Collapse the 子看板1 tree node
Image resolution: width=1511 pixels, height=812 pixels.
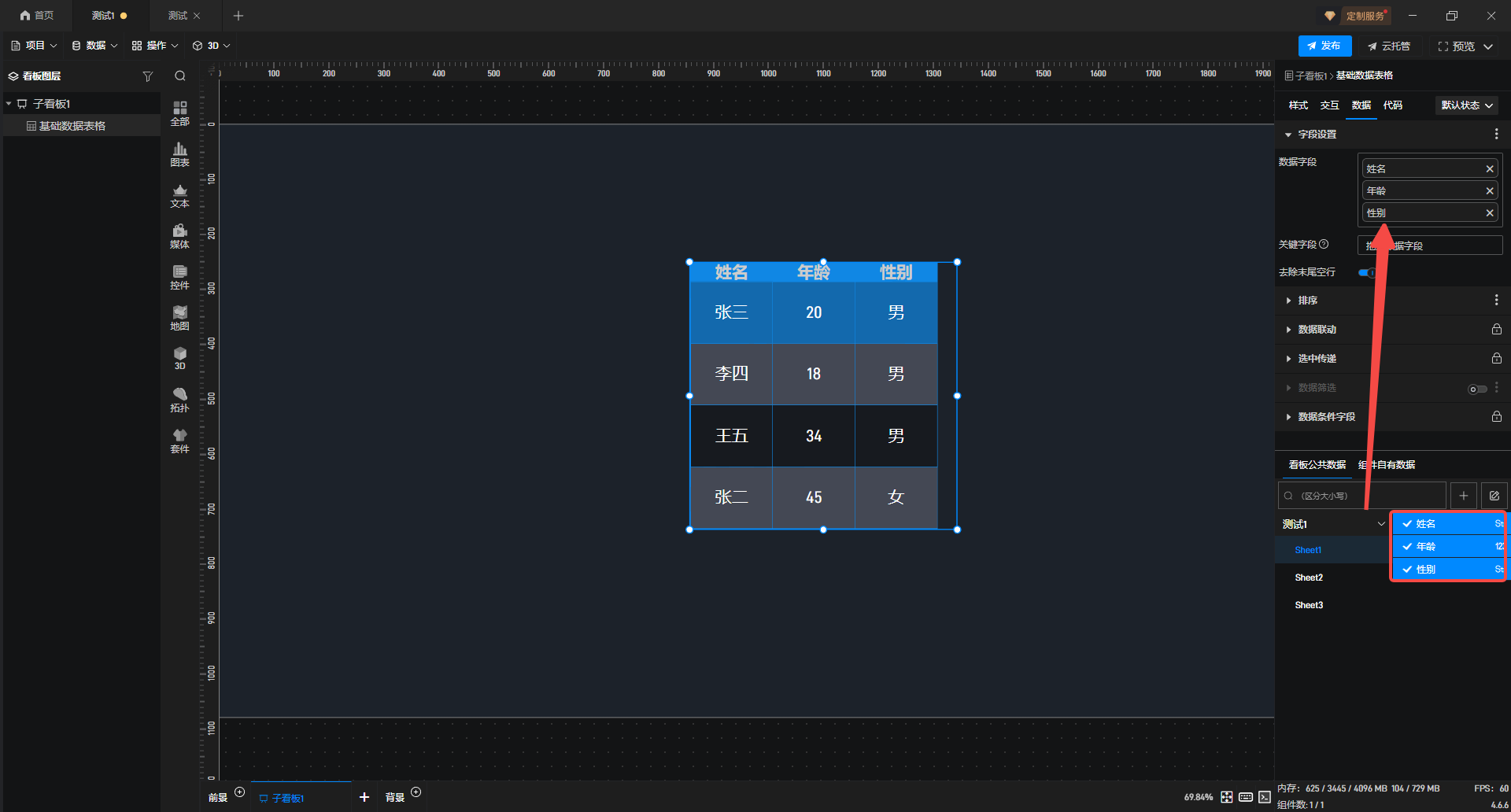click(9, 104)
